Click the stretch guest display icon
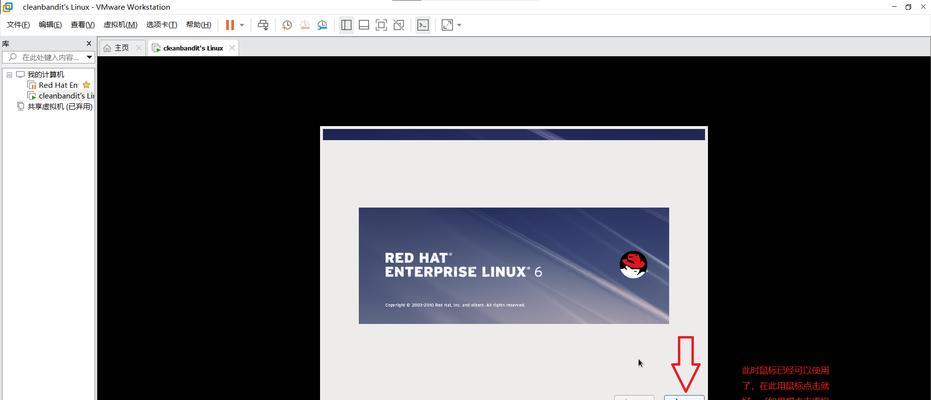 (x=447, y=25)
